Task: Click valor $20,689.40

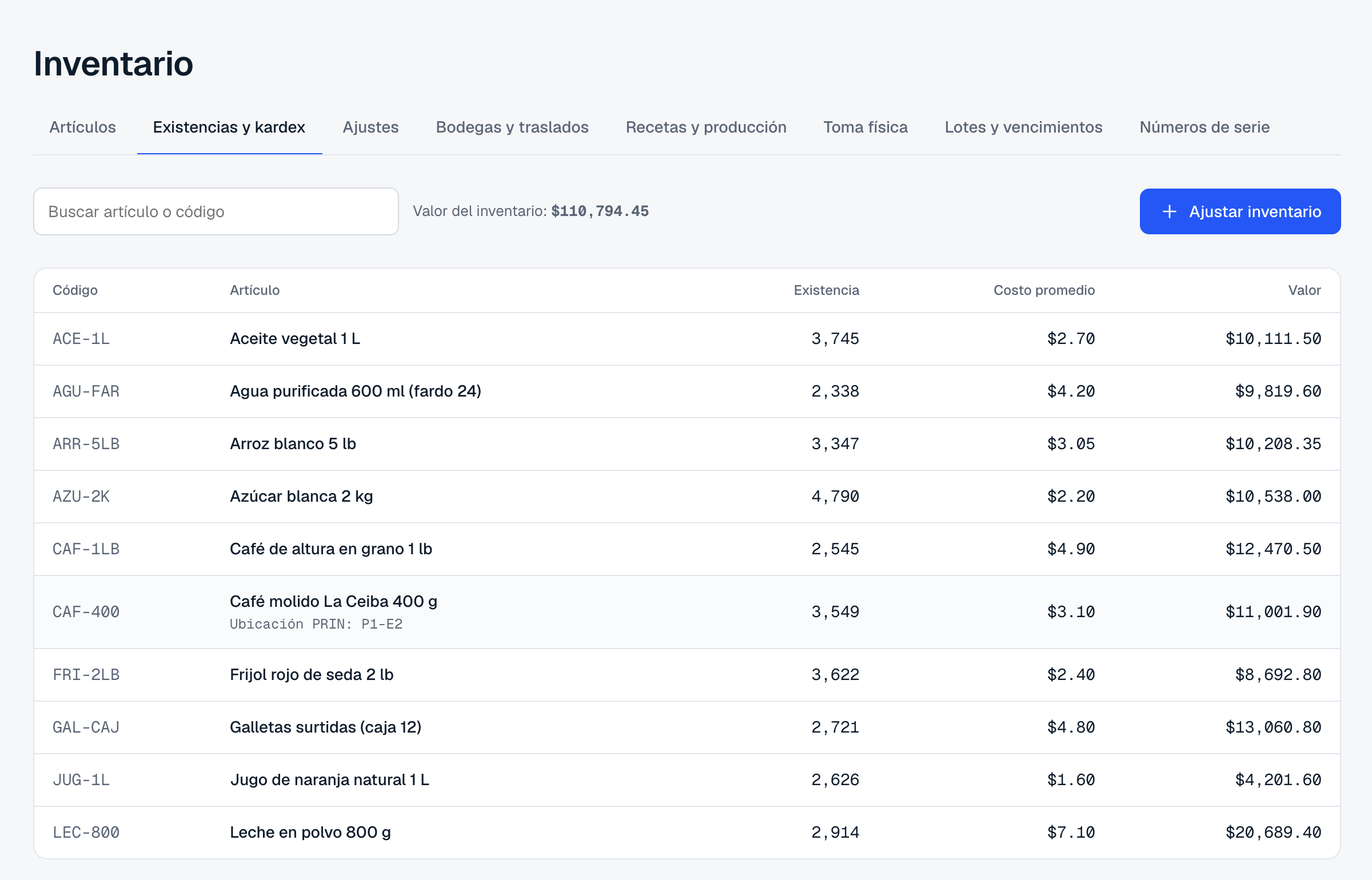Action: coord(1273,833)
